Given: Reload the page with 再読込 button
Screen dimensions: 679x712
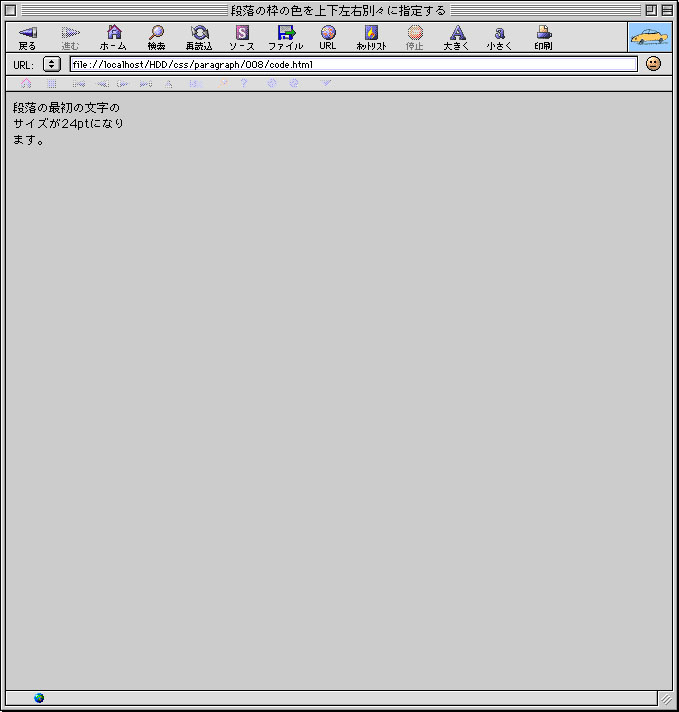Looking at the screenshot, I should pos(199,37).
